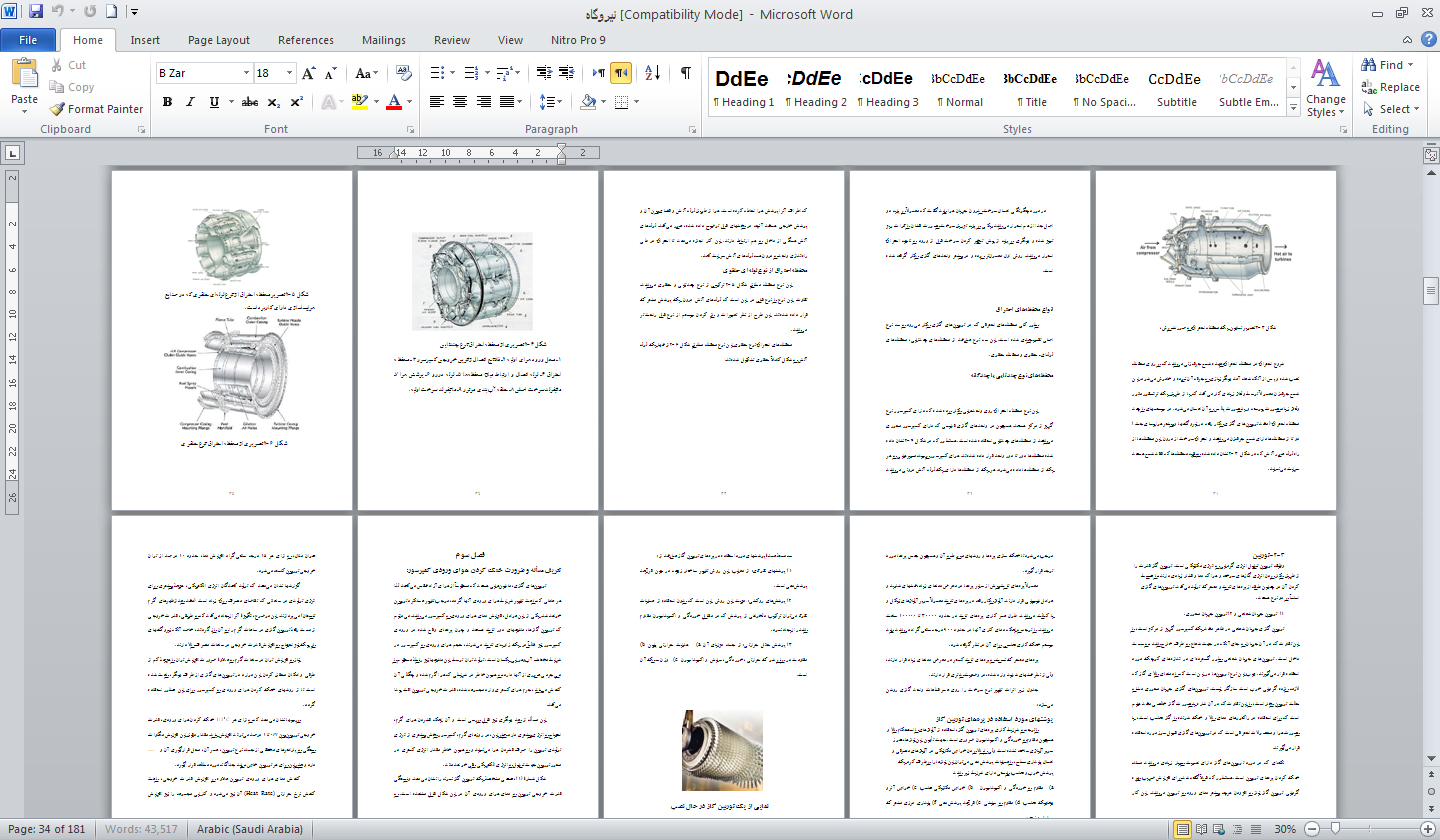Toggle right-to-left text direction

coord(621,73)
